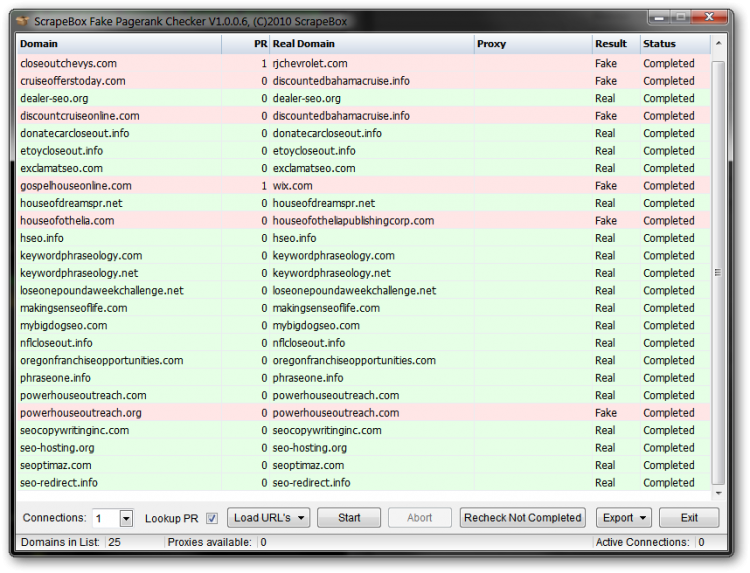Select the powerhouseoutreach.com domain cell

point(119,395)
